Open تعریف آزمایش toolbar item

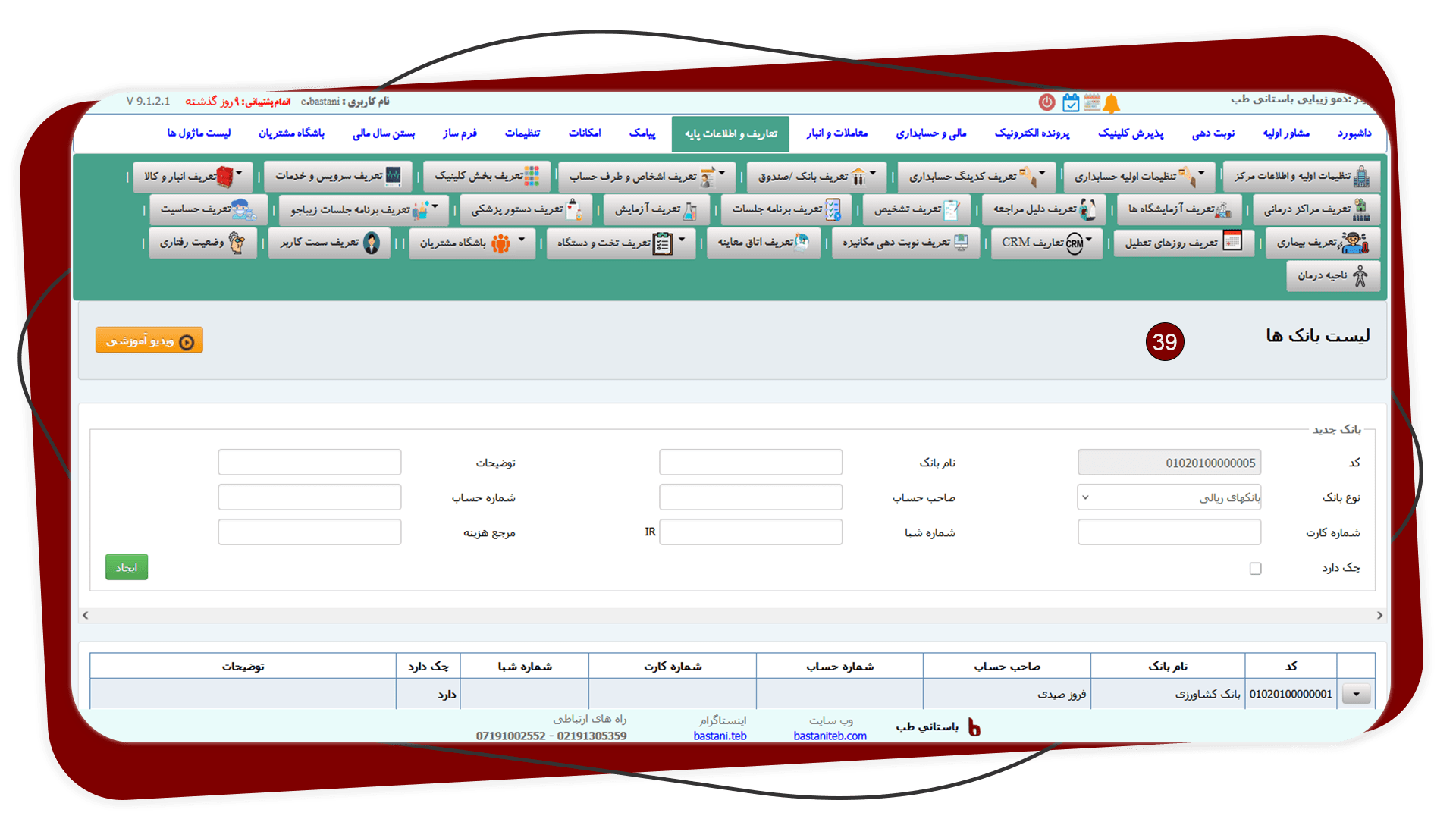(656, 209)
